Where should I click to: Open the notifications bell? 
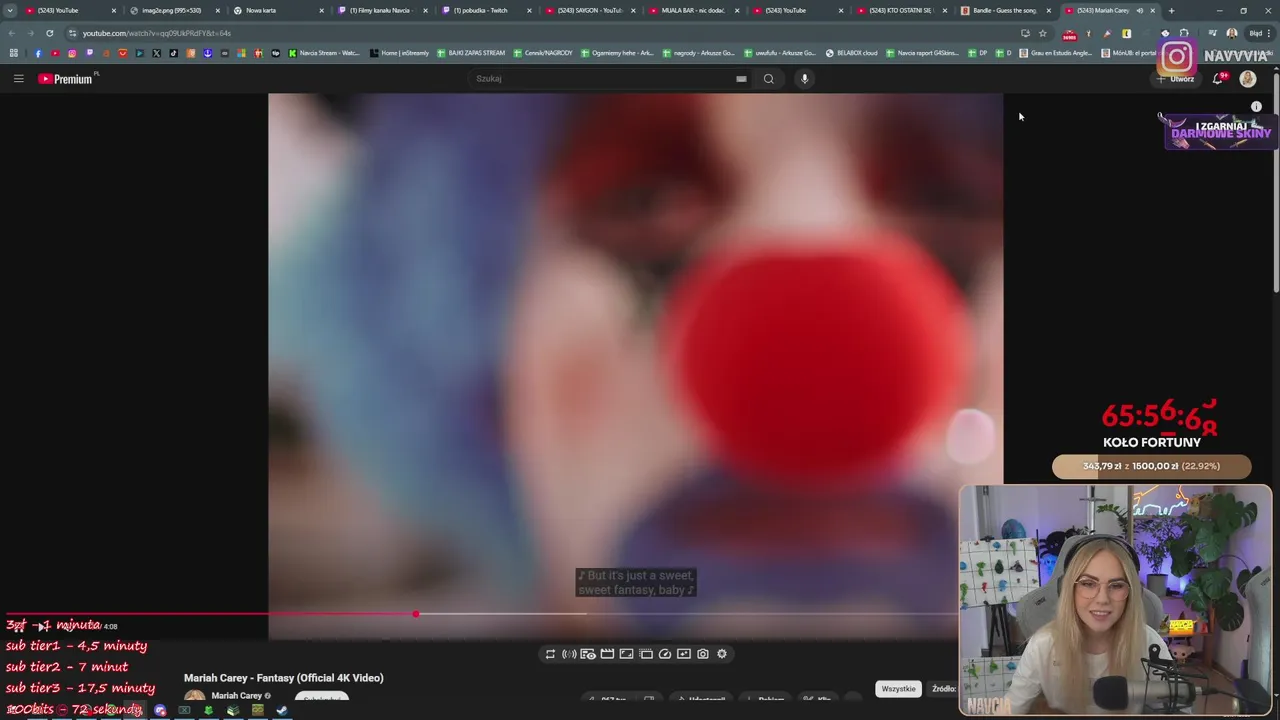point(1218,78)
